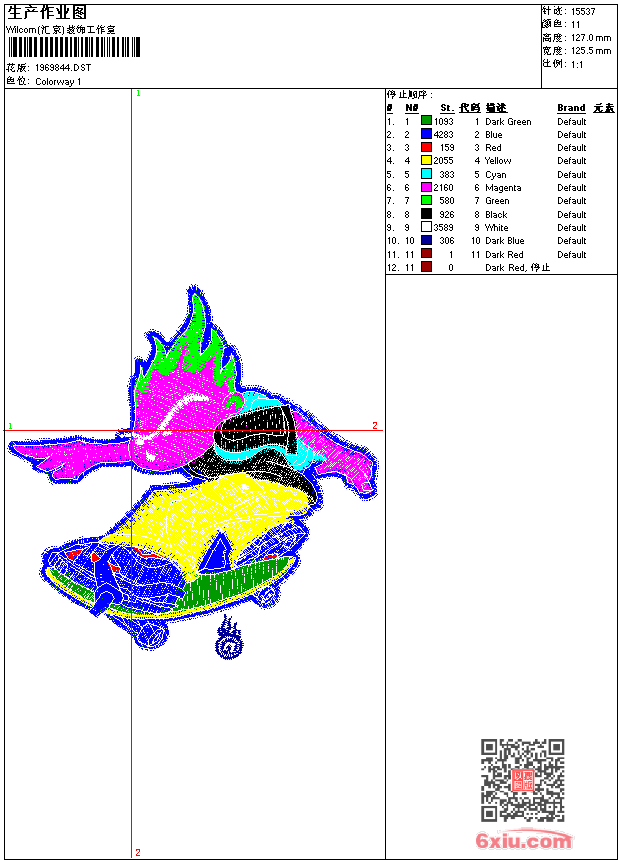Click the Dark Red swatch in row 12
Image resolution: width=620 pixels, height=860 pixels.
point(426,267)
